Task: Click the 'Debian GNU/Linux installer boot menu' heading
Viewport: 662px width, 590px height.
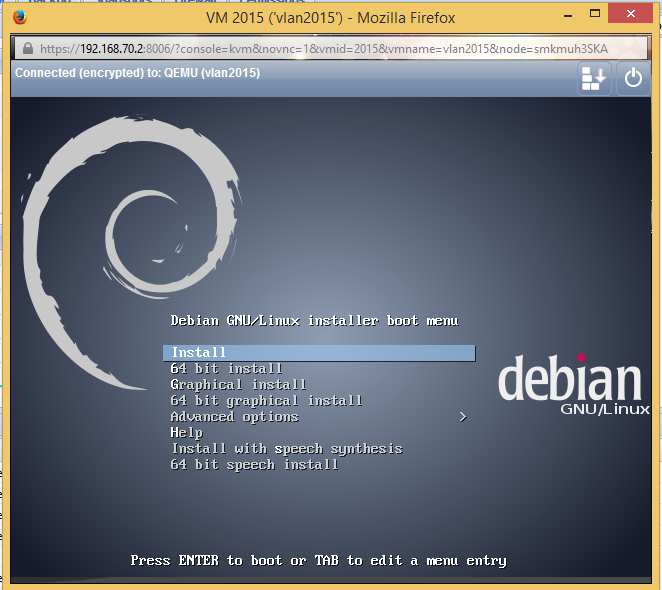Action: click(315, 321)
